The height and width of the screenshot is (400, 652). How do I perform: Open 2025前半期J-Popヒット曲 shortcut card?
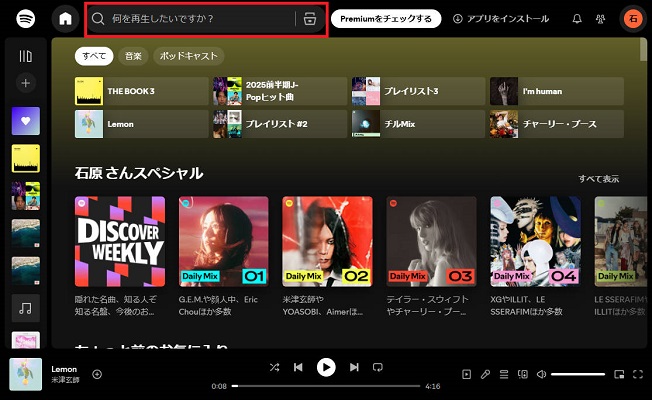pyautogui.click(x=280, y=91)
